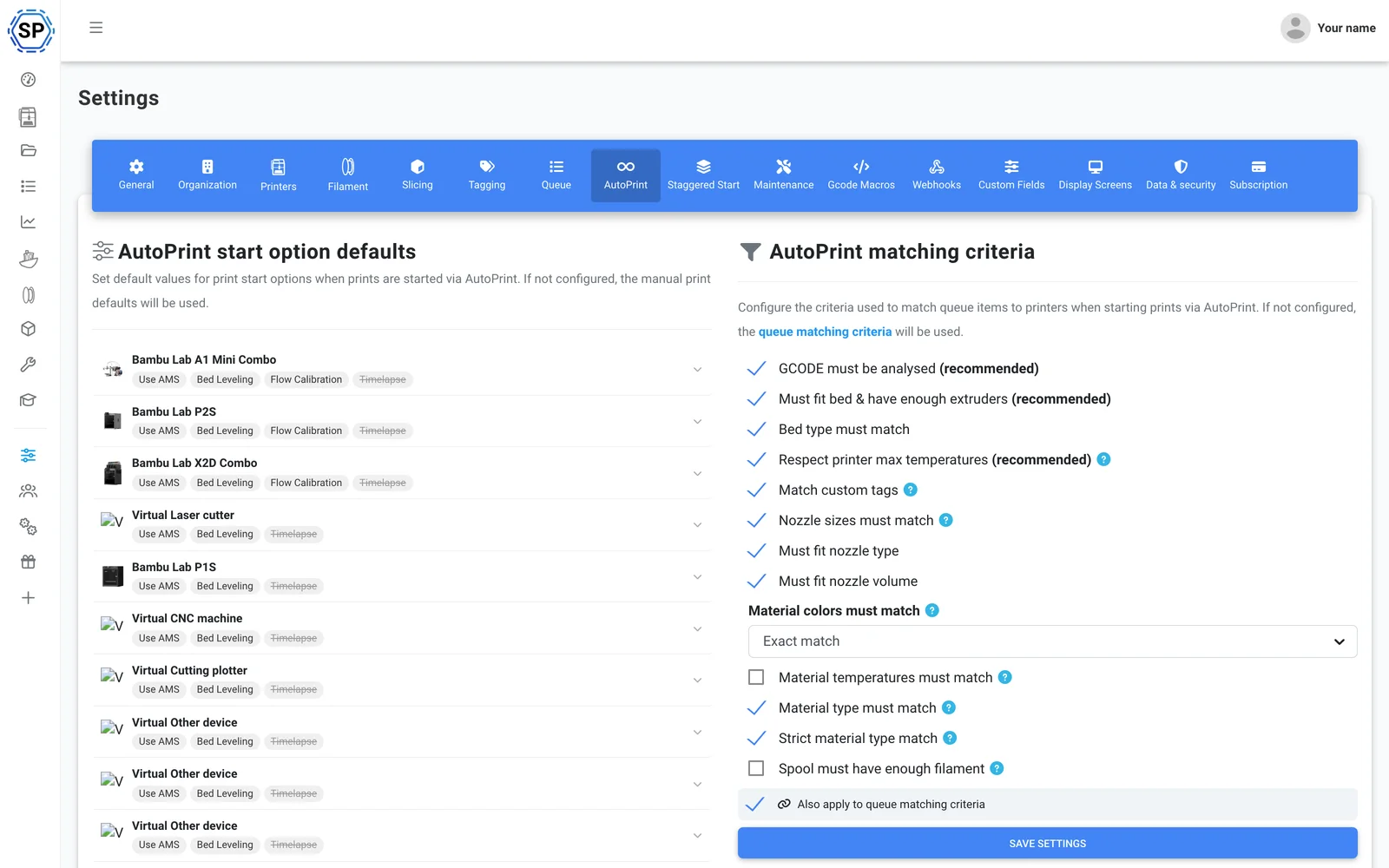Click the wrench maintenance sidebar icon
Image resolution: width=1389 pixels, height=868 pixels.
29,365
